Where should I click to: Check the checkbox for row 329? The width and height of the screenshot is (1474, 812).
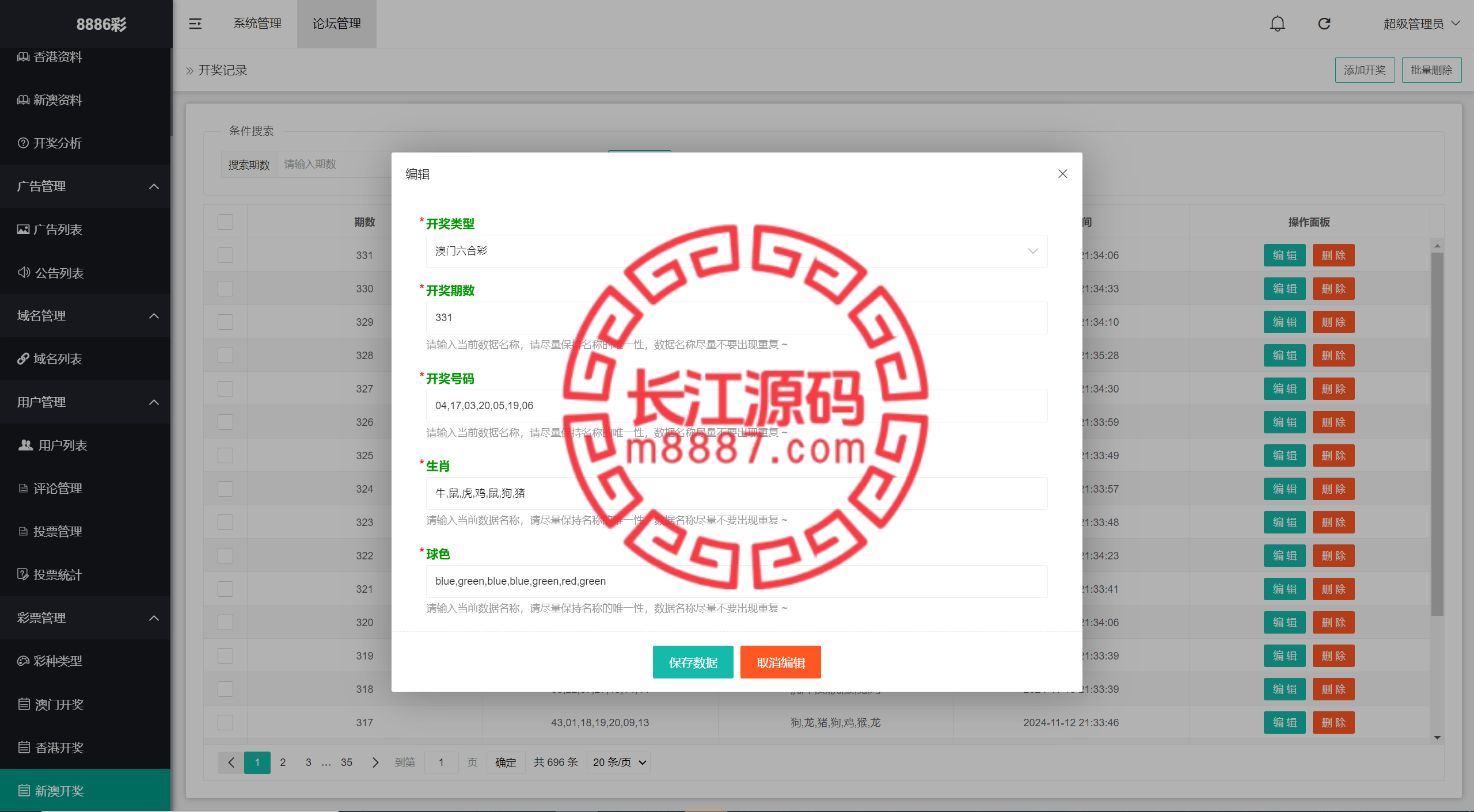225,322
